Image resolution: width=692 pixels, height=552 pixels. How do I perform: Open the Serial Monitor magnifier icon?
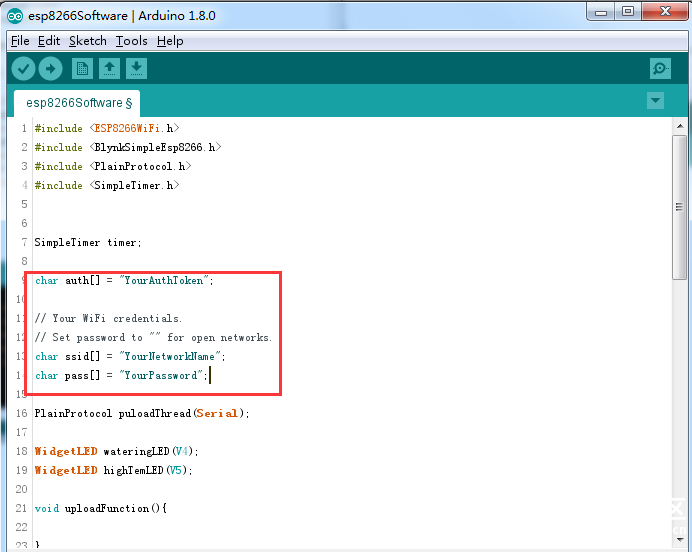click(660, 69)
